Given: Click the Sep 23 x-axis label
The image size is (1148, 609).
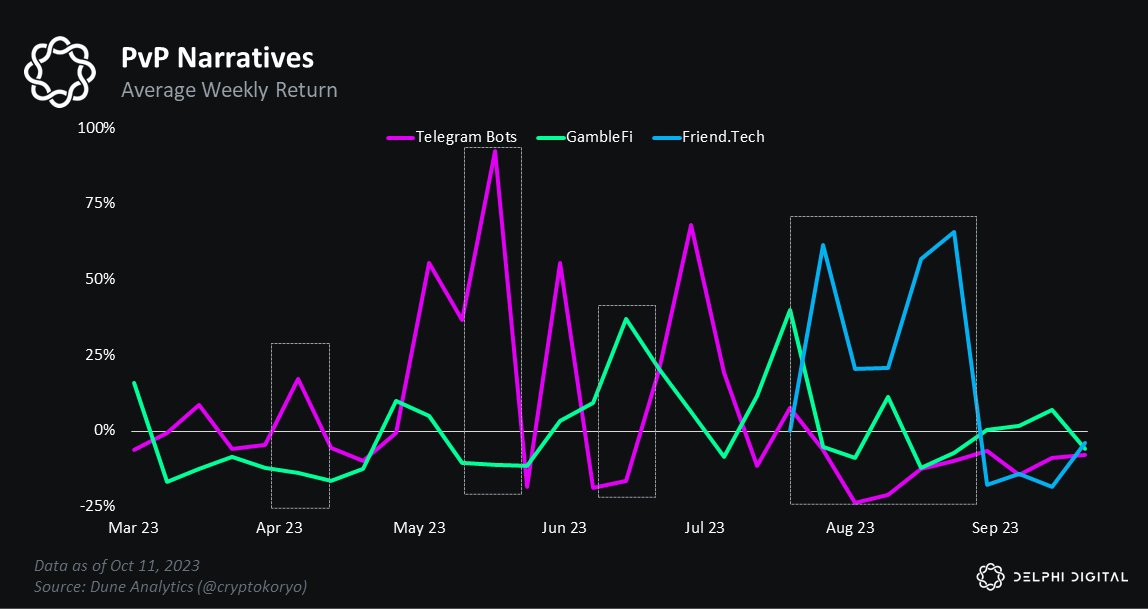Looking at the screenshot, I should tap(996, 528).
